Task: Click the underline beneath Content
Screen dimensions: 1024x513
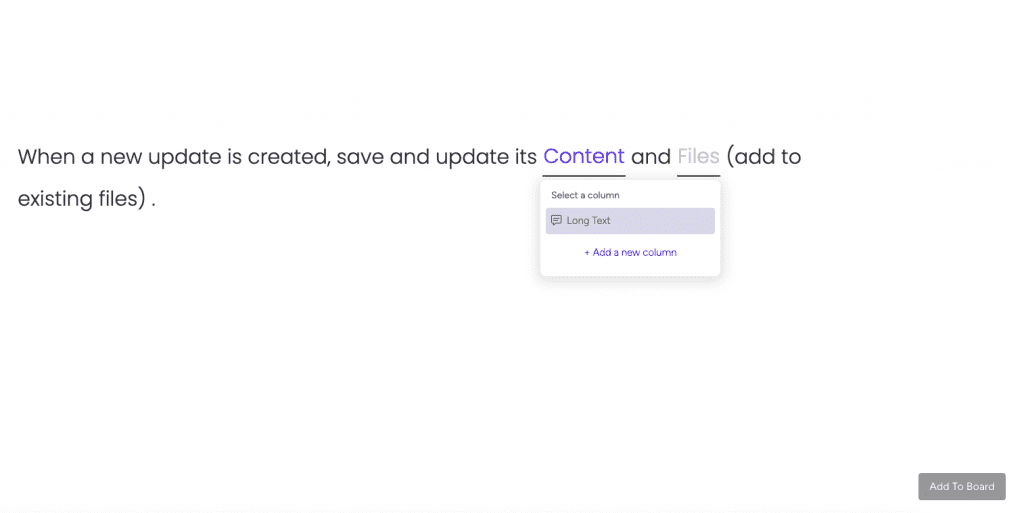Action: coord(584,176)
